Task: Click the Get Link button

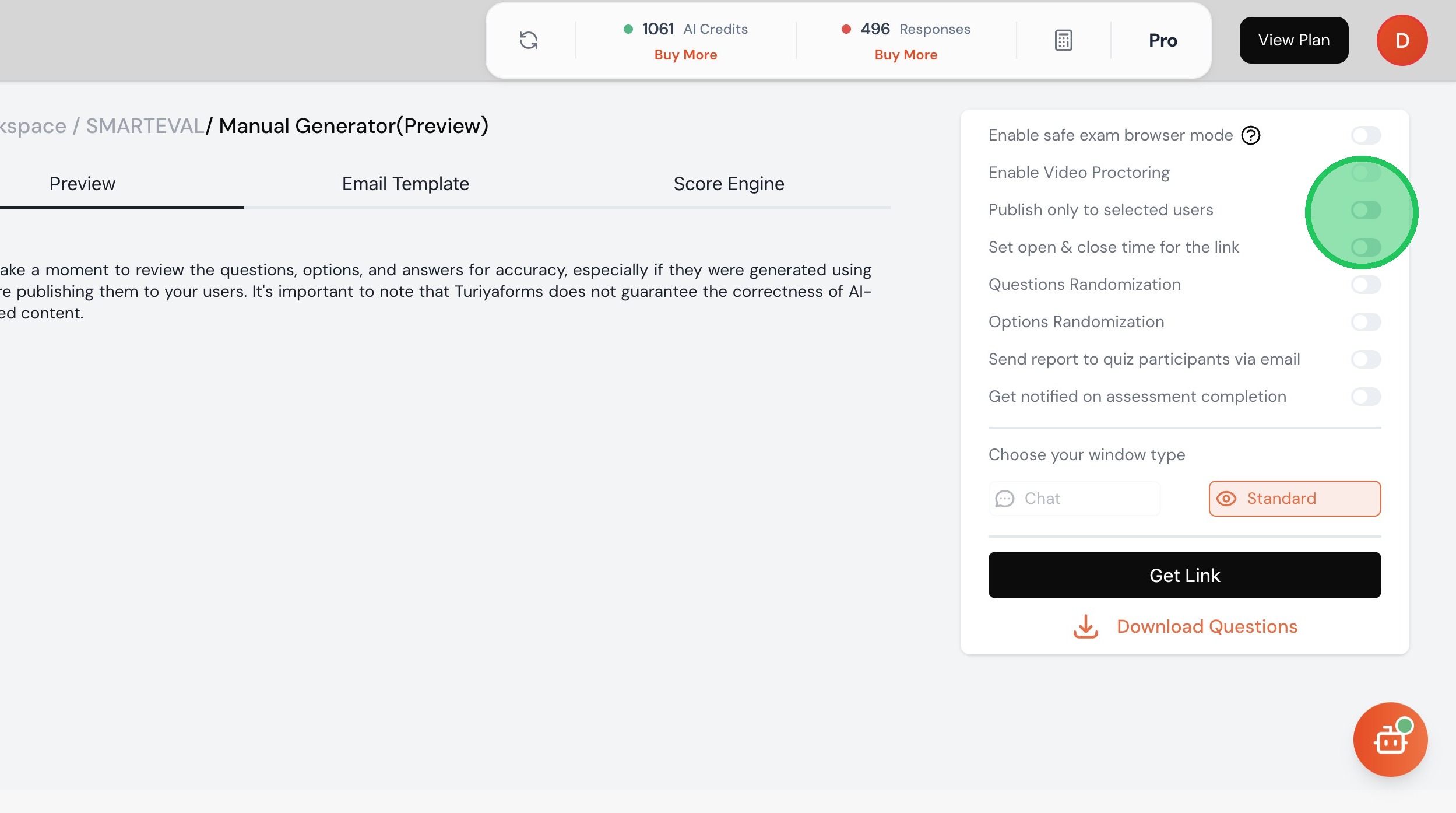Action: coord(1184,575)
